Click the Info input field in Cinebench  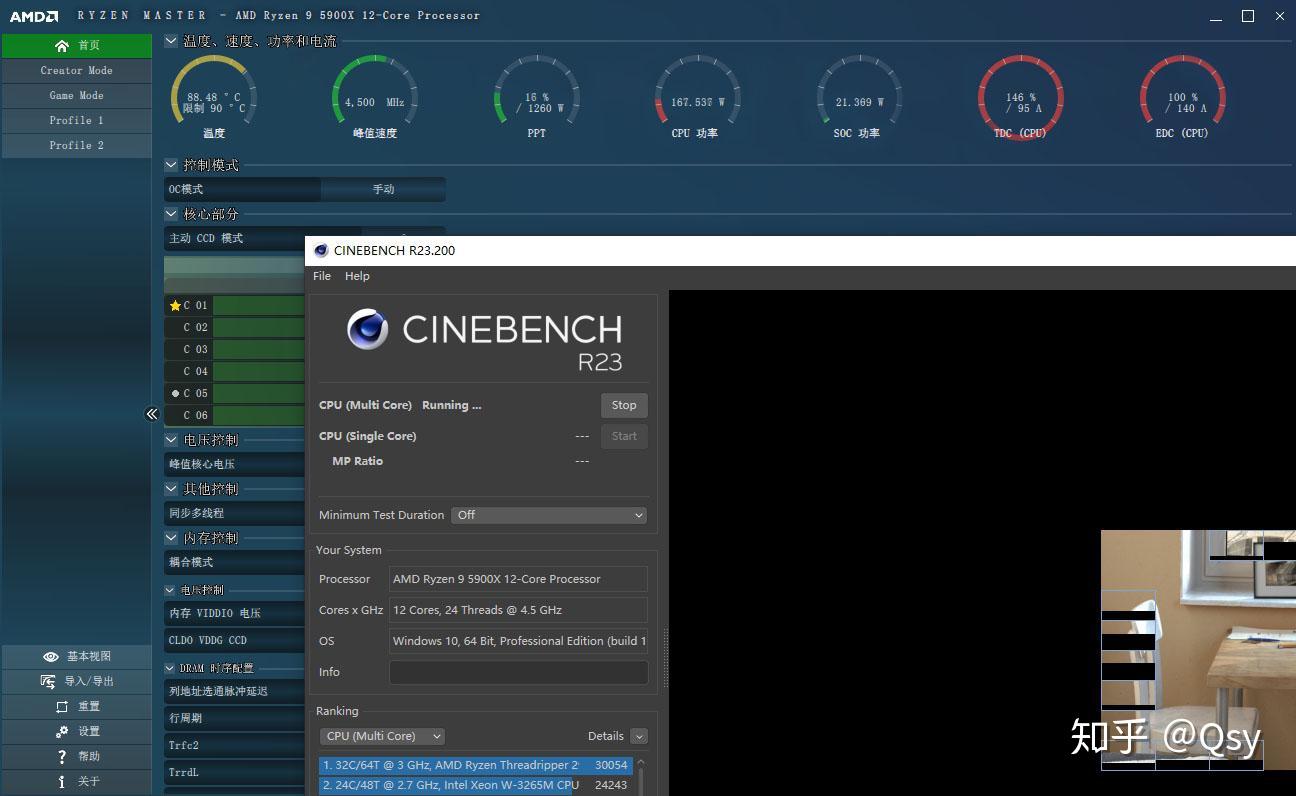518,672
